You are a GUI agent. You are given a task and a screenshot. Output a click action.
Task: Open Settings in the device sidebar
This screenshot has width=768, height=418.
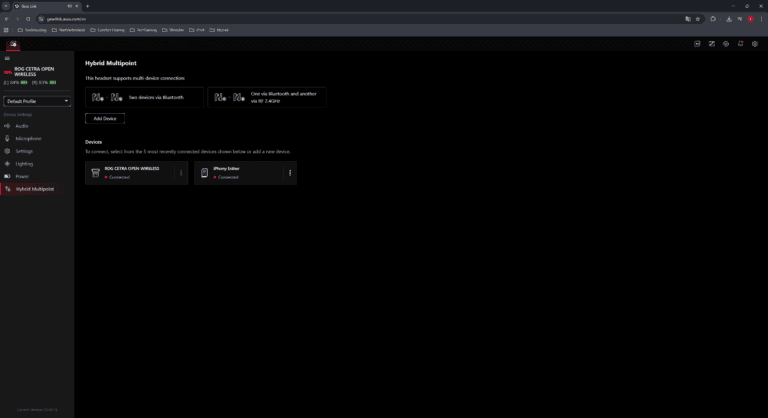pyautogui.click(x=24, y=151)
